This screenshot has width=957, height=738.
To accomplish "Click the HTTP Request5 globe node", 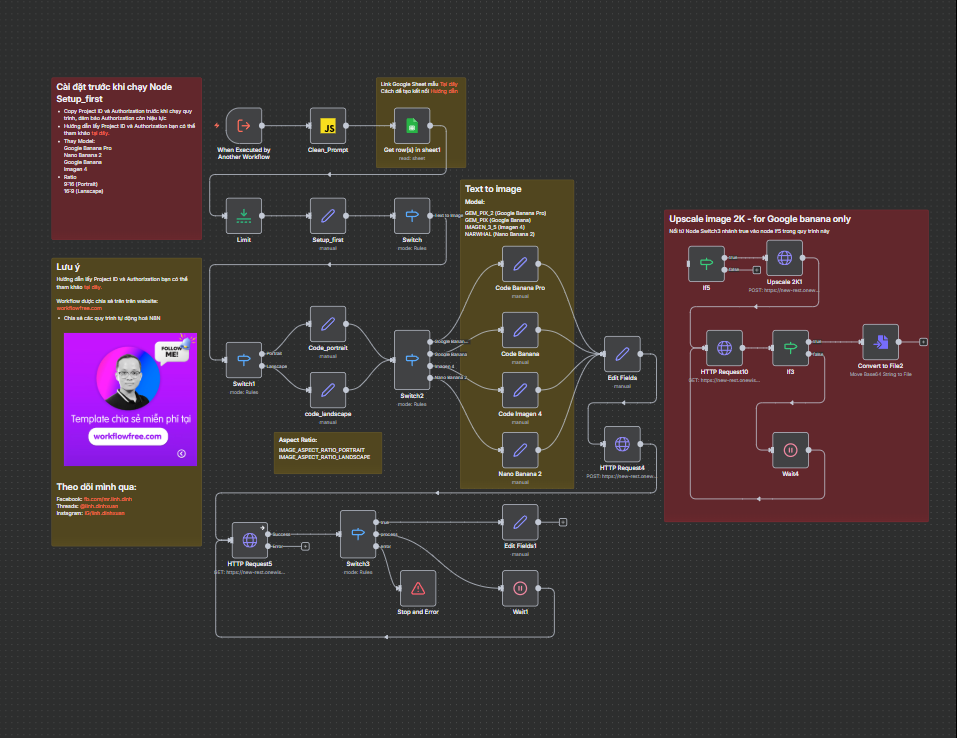I will point(250,541).
